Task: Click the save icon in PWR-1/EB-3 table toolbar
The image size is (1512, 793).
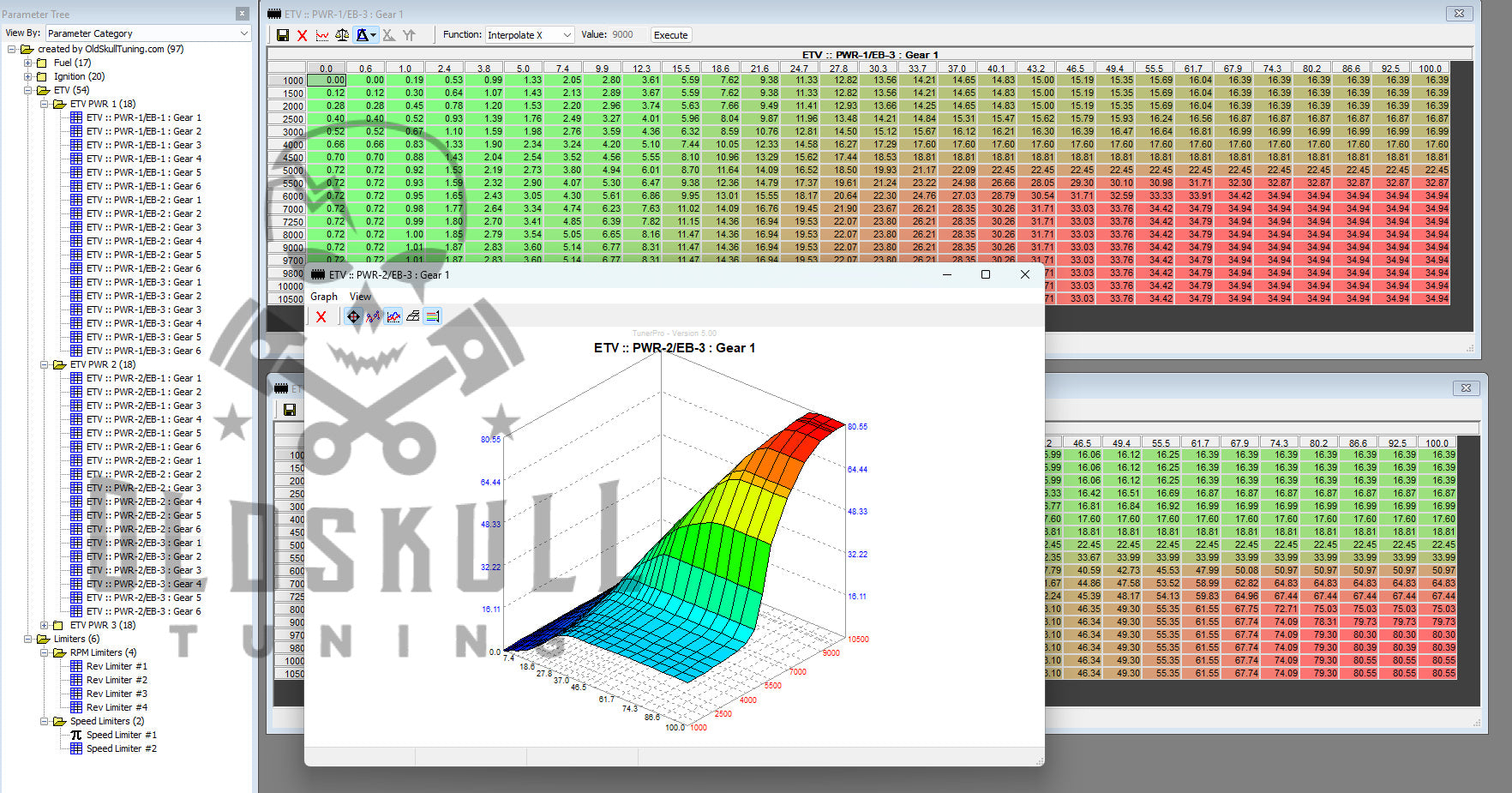Action: (283, 35)
